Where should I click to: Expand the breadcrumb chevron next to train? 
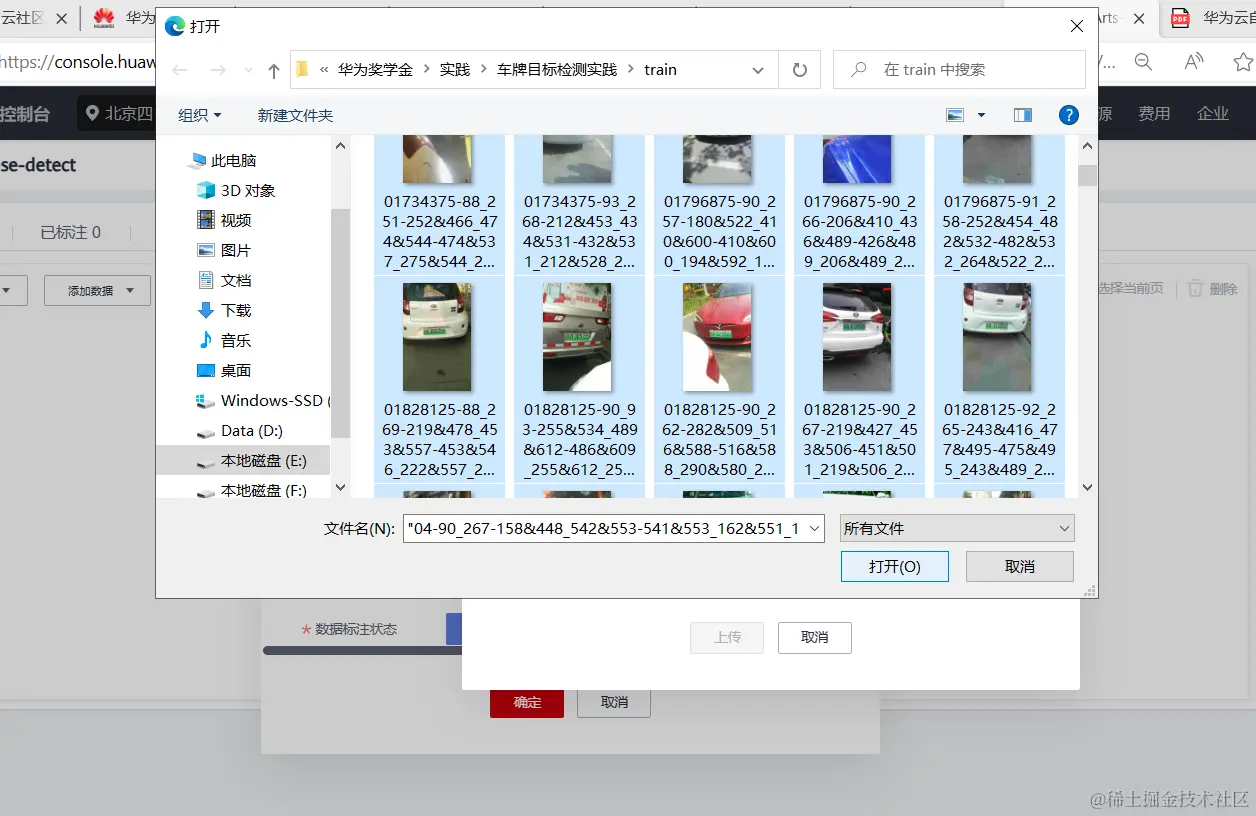tap(757, 70)
